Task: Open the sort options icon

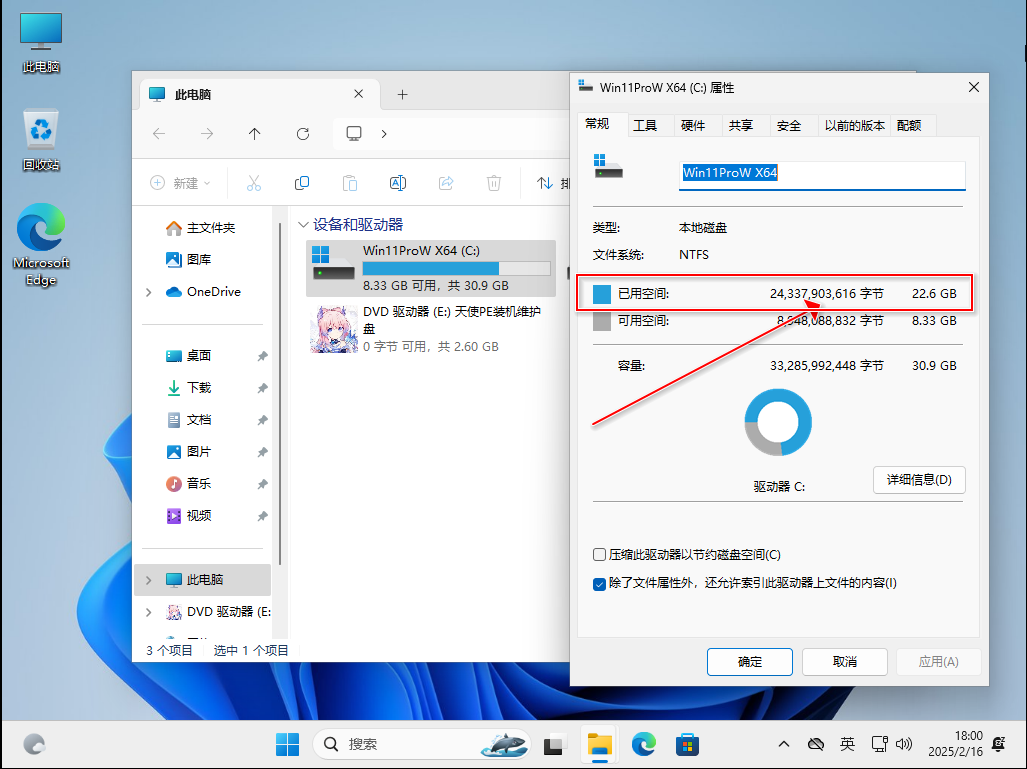Action: pos(545,183)
